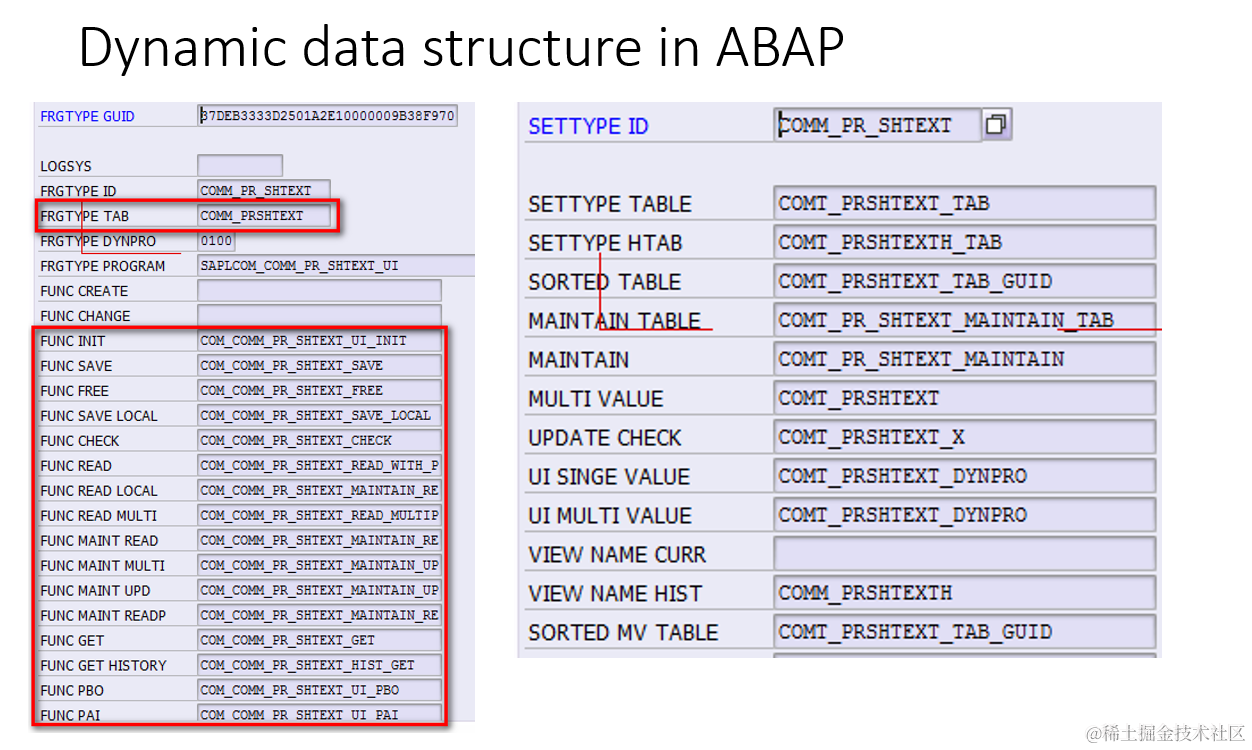Screen dimensions: 1252x750
Task: Click the FRGTYPE TAB field COMM_PRSHTEXT
Action: coord(264,215)
